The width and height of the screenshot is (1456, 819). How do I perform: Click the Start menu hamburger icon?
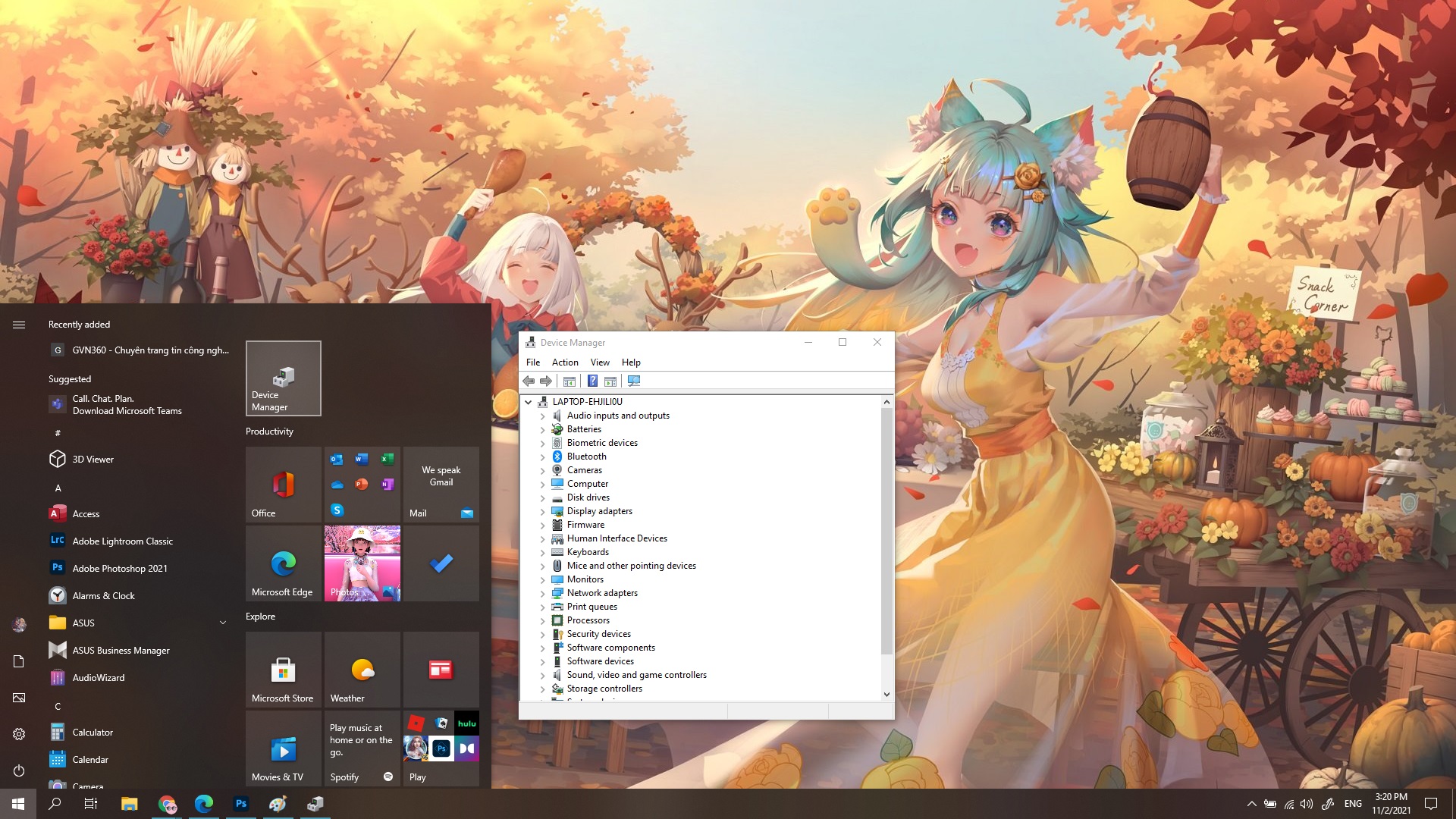[x=19, y=325]
